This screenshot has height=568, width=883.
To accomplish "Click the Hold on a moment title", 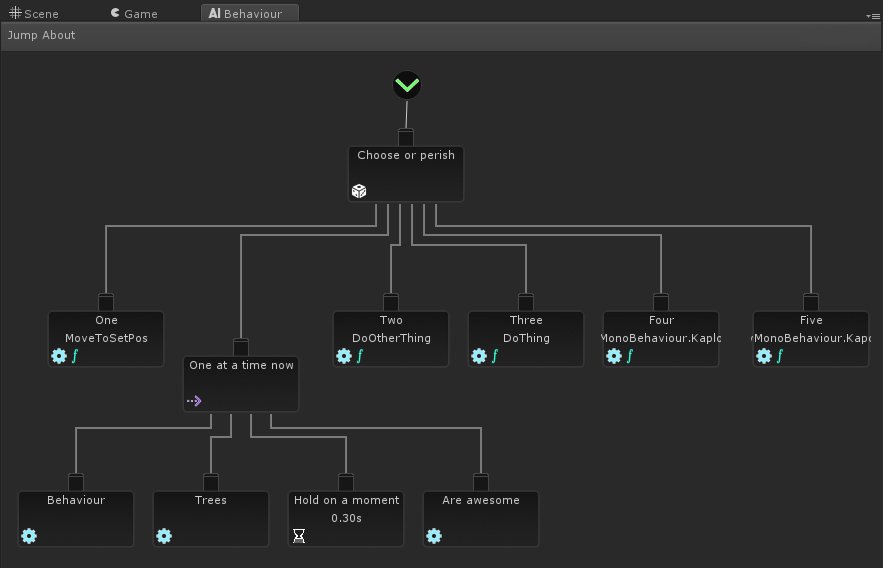I will pyautogui.click(x=346, y=500).
